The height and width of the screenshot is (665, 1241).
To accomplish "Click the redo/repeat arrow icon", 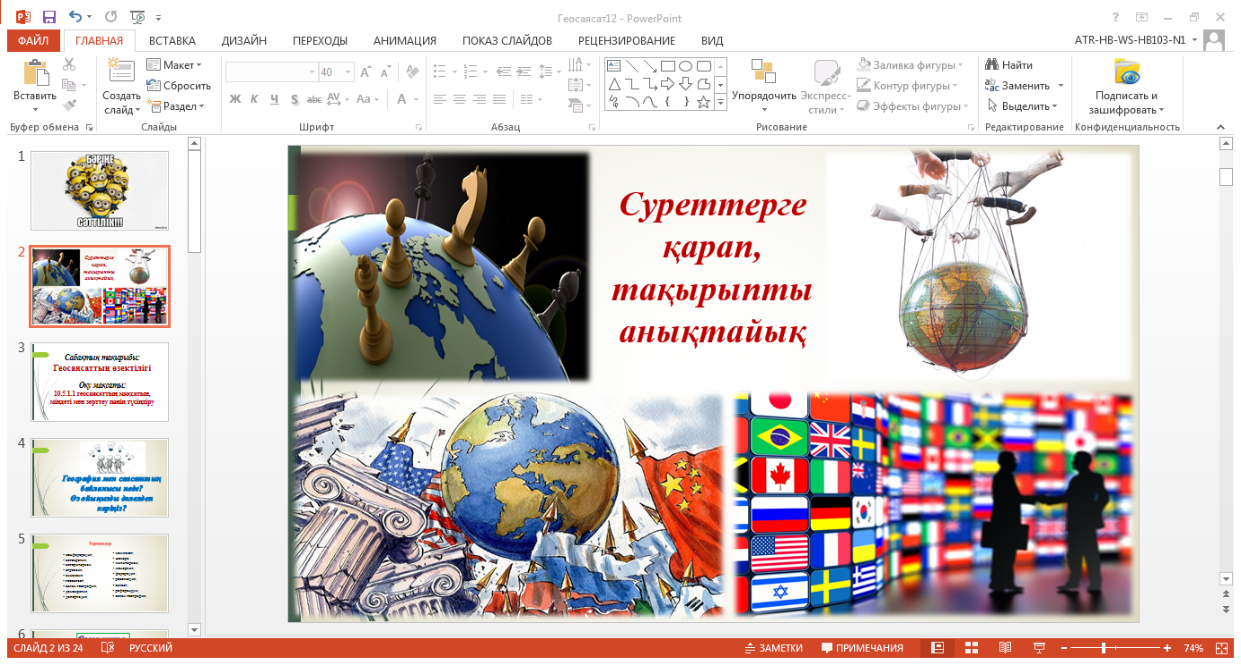I will [x=110, y=17].
